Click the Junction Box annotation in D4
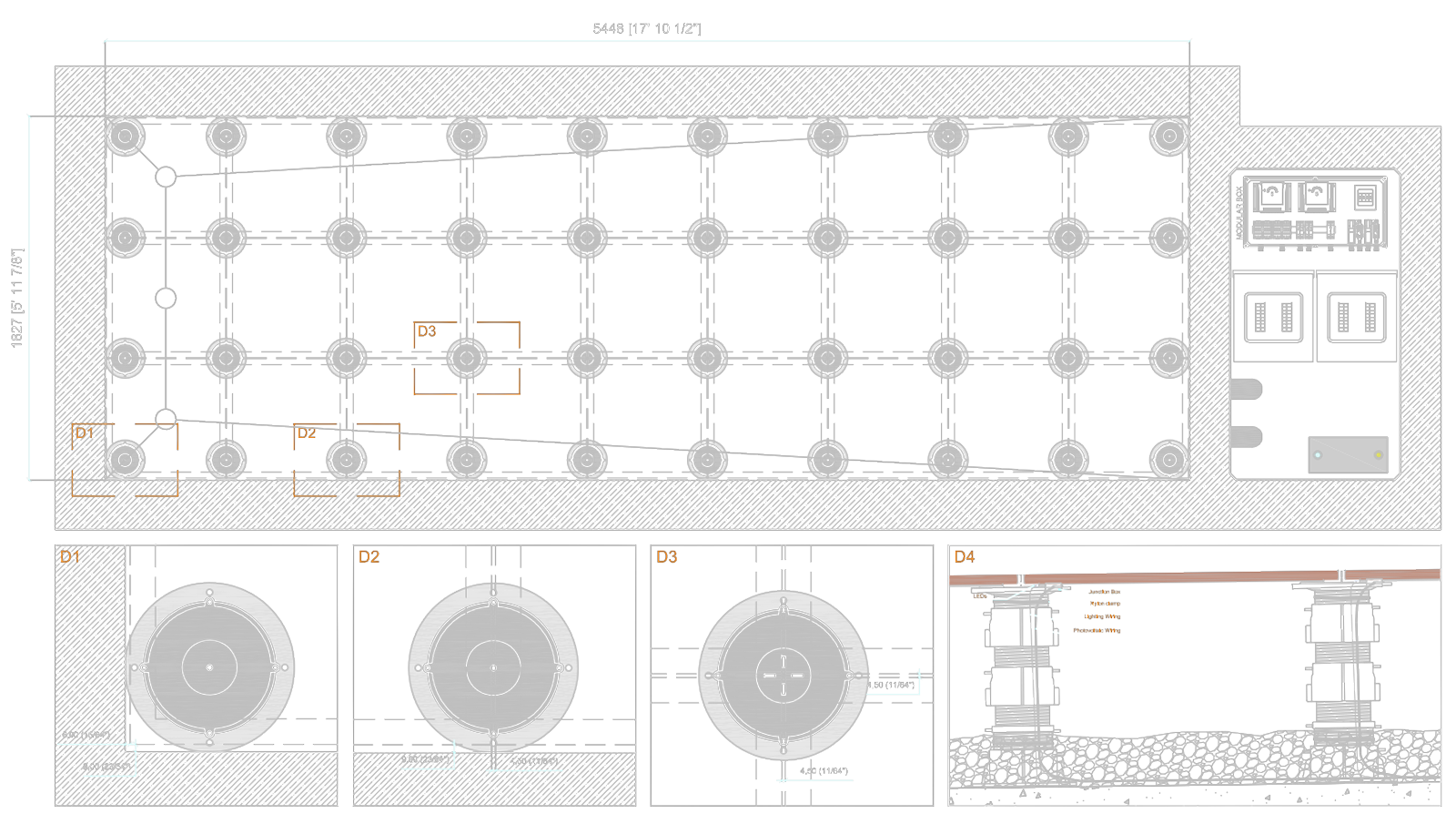The image size is (1456, 834). pyautogui.click(x=1104, y=592)
